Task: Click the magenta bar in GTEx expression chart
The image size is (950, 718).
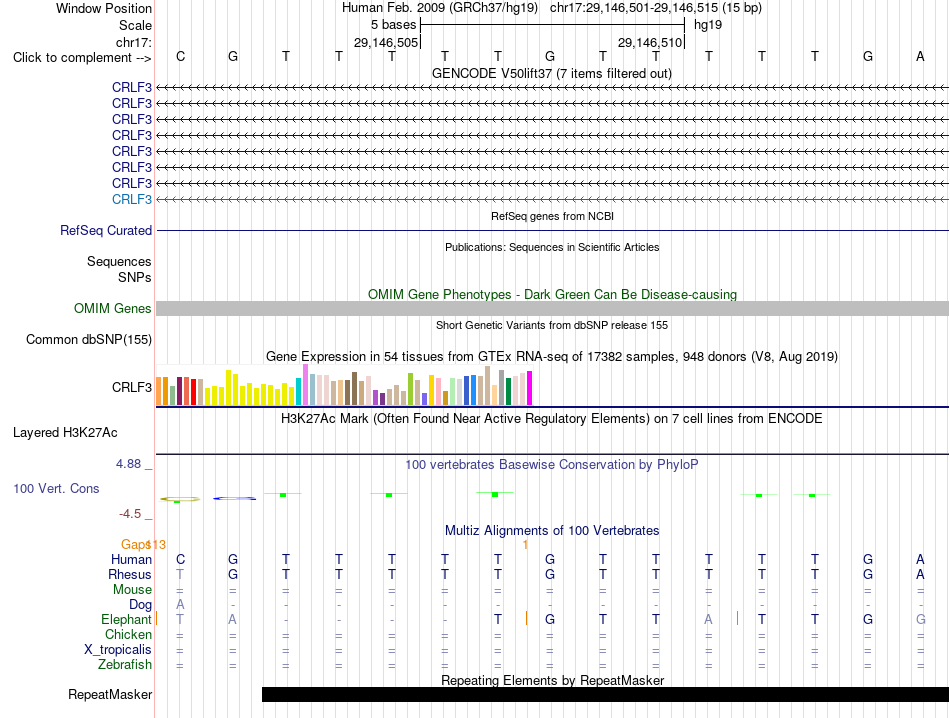Action: [x=530, y=388]
